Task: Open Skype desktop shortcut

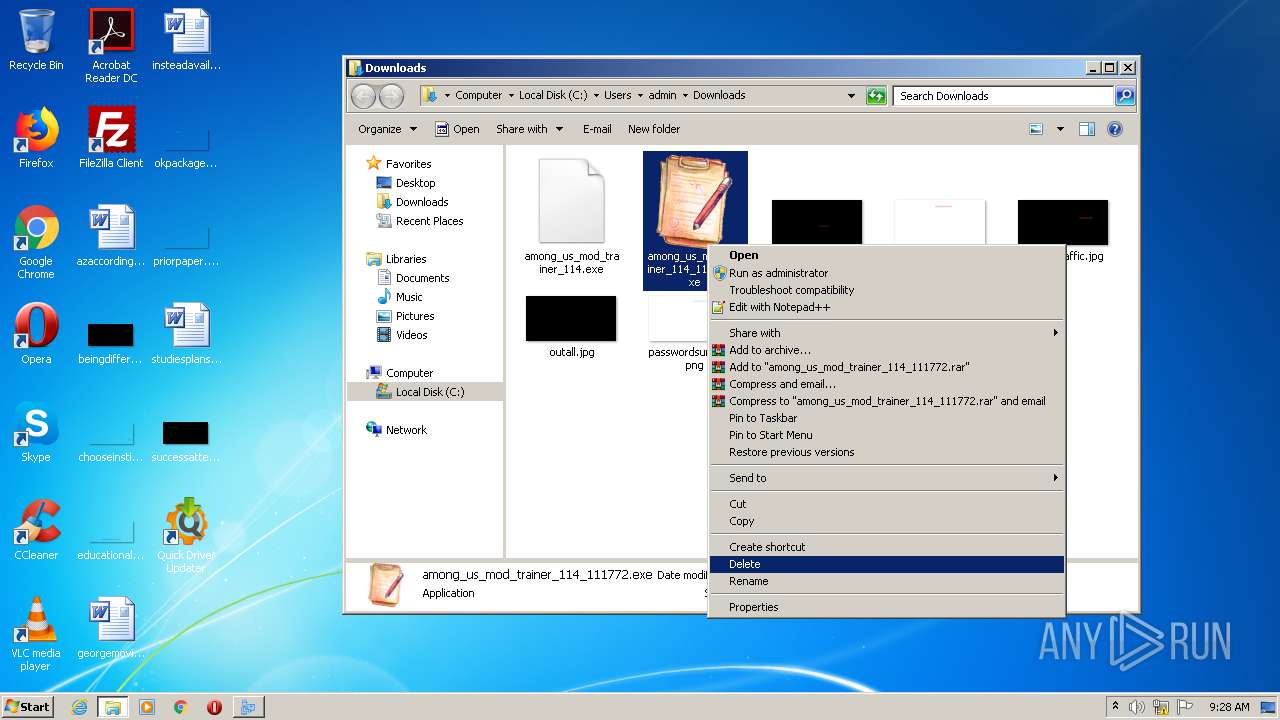Action: [36, 432]
